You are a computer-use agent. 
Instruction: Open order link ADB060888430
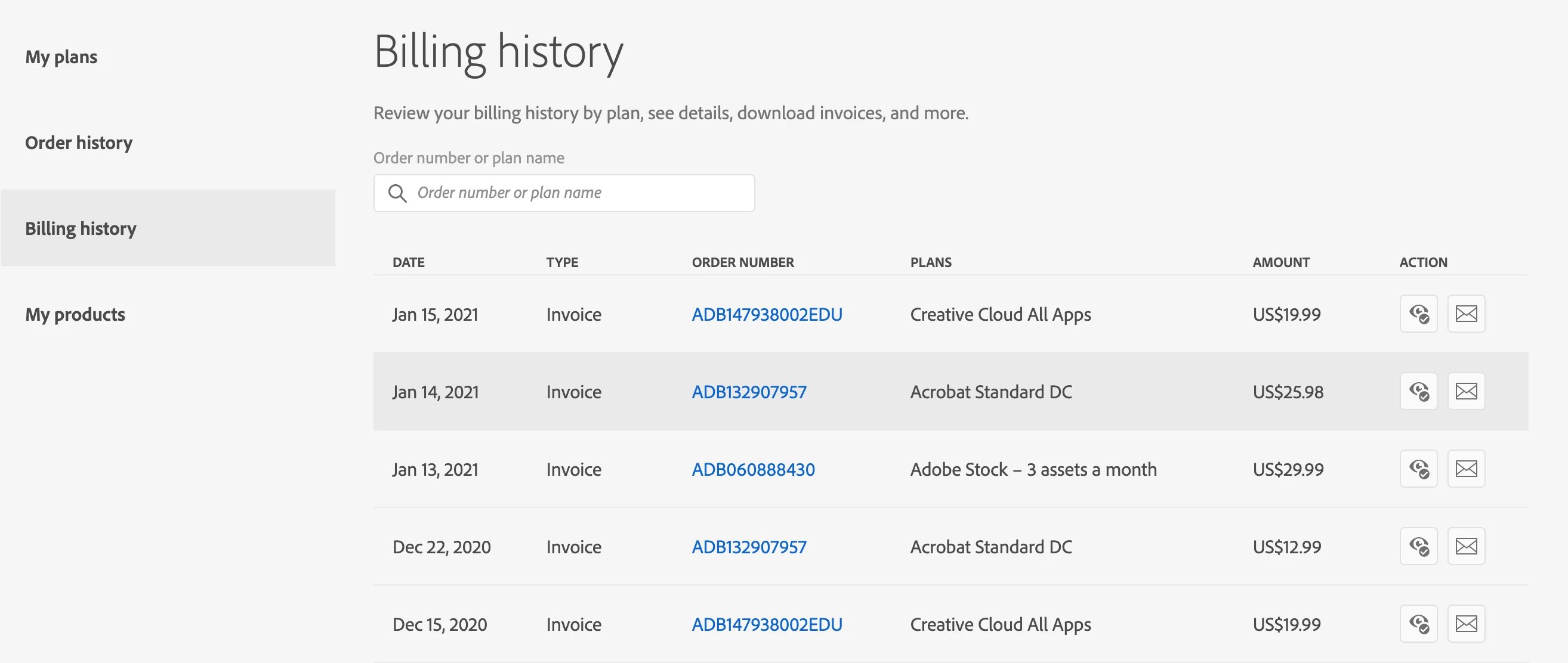pos(753,470)
